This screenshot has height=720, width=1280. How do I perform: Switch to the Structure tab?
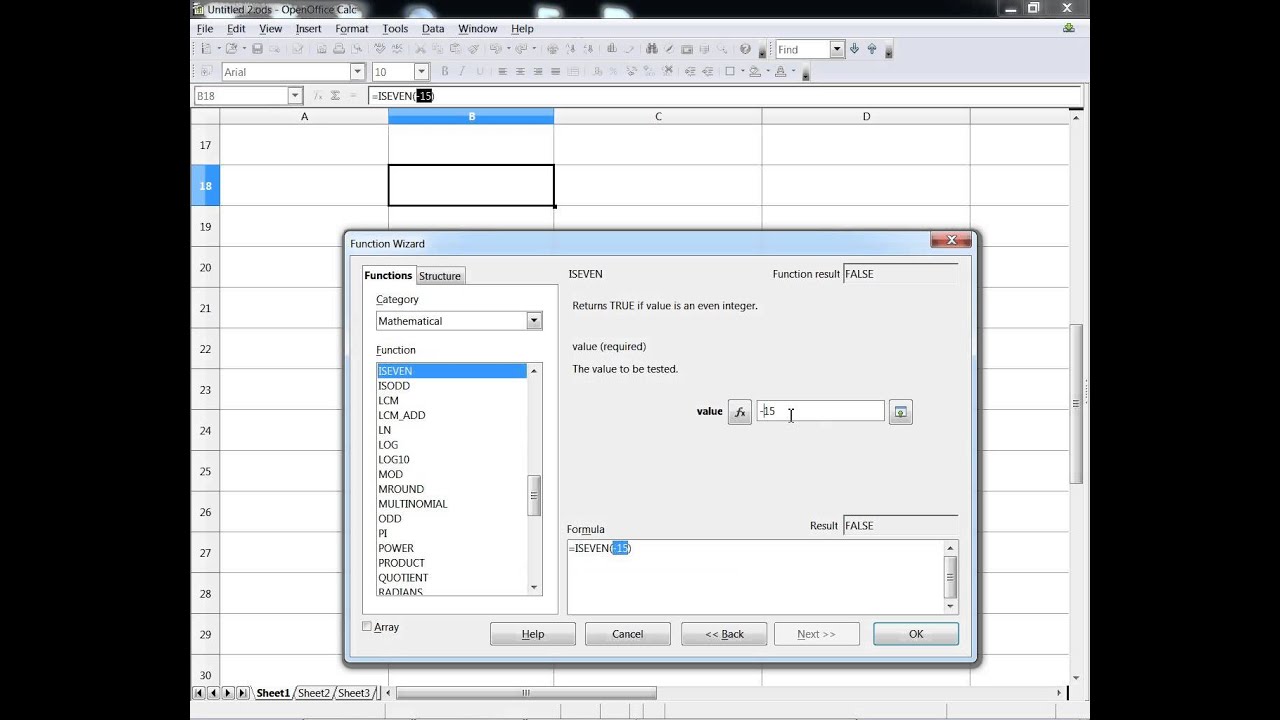coord(440,276)
